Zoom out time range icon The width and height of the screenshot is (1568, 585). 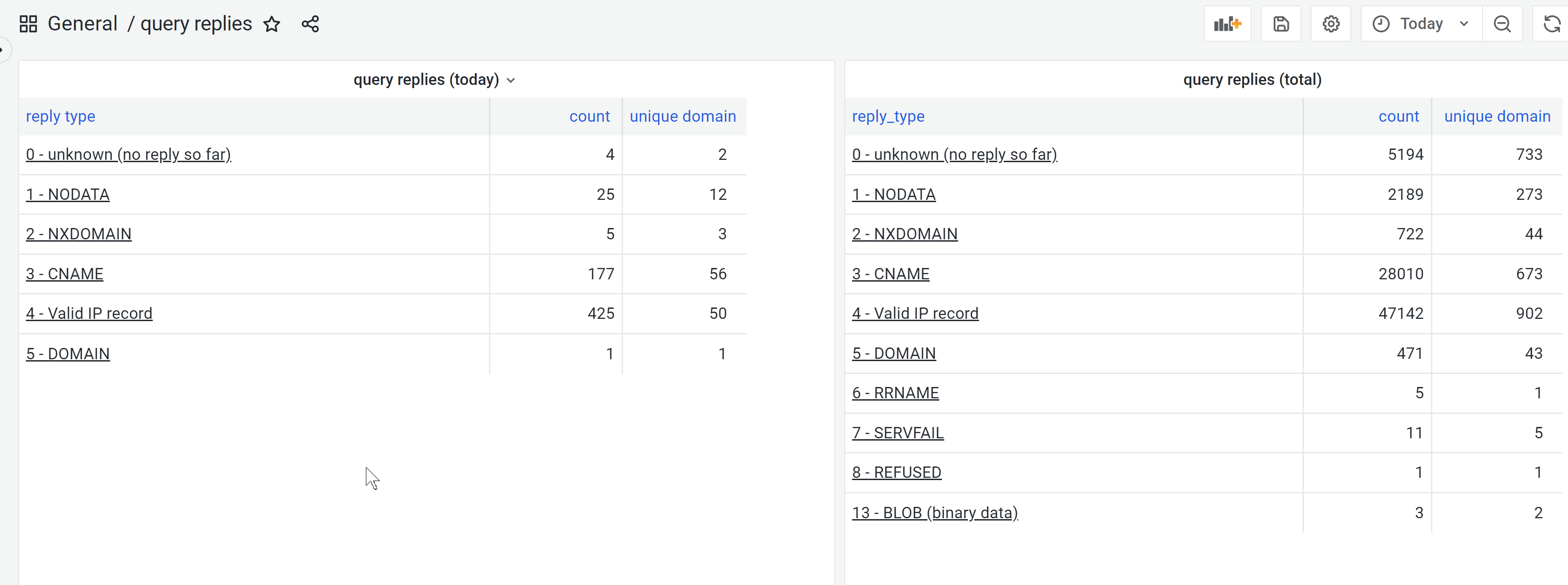click(1502, 25)
